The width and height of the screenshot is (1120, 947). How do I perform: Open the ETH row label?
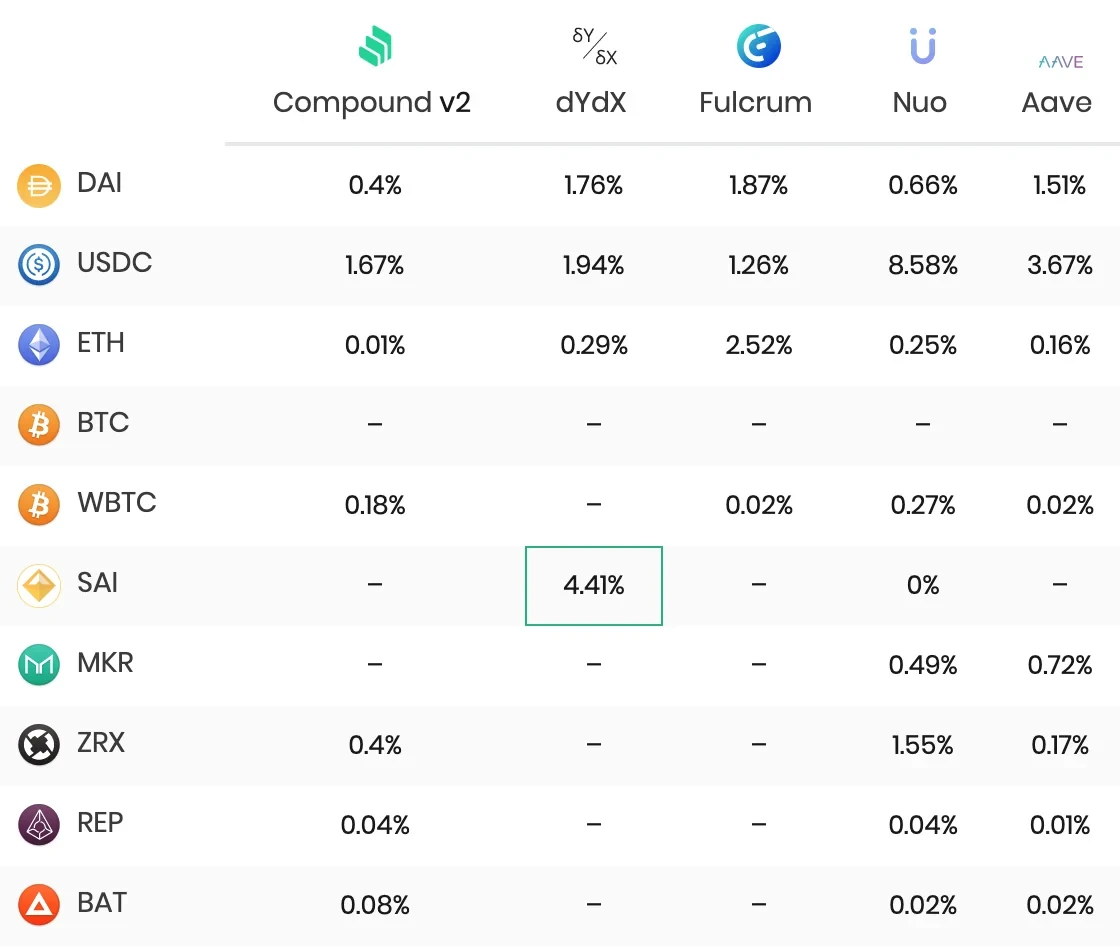point(101,343)
